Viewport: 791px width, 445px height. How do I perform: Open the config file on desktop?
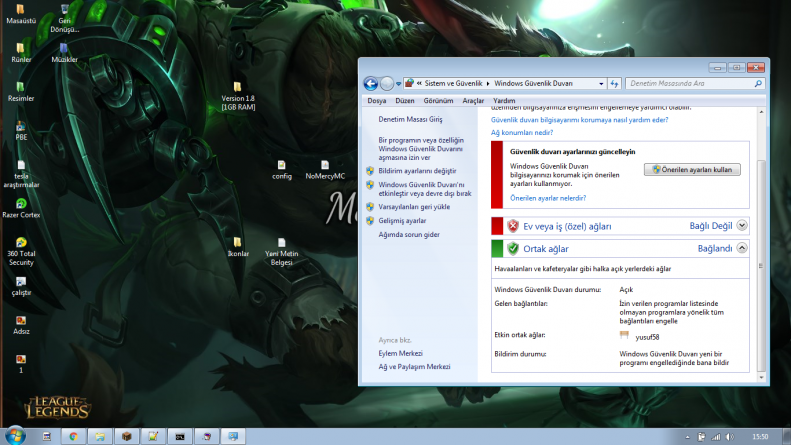tap(281, 170)
